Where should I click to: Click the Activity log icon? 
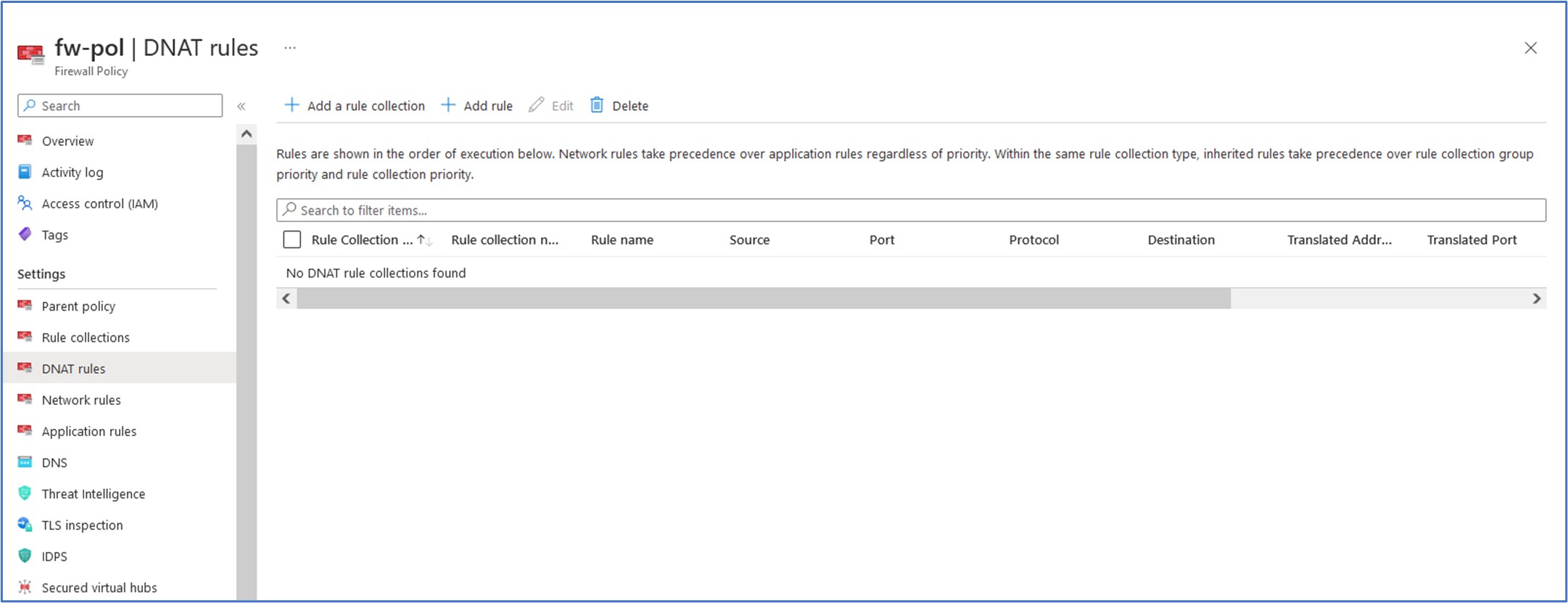tap(25, 172)
